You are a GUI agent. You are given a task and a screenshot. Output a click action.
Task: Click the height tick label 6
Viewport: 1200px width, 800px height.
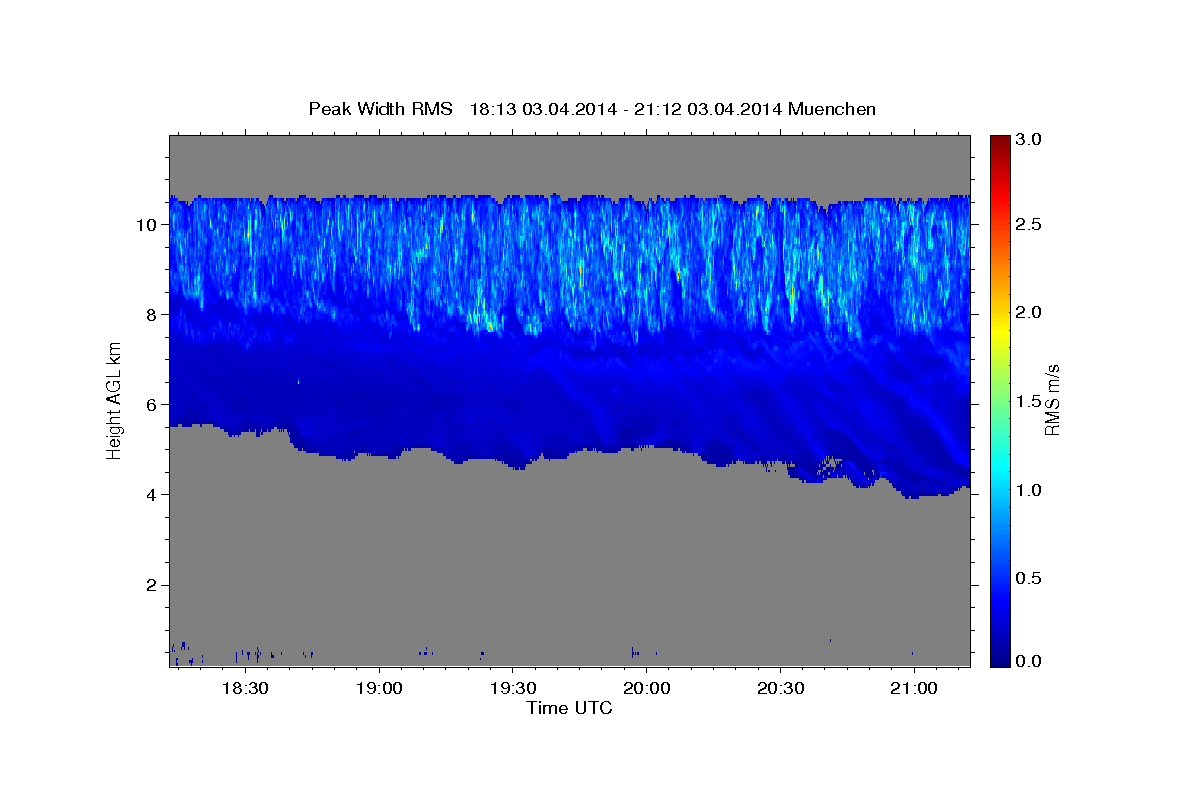pyautogui.click(x=152, y=405)
